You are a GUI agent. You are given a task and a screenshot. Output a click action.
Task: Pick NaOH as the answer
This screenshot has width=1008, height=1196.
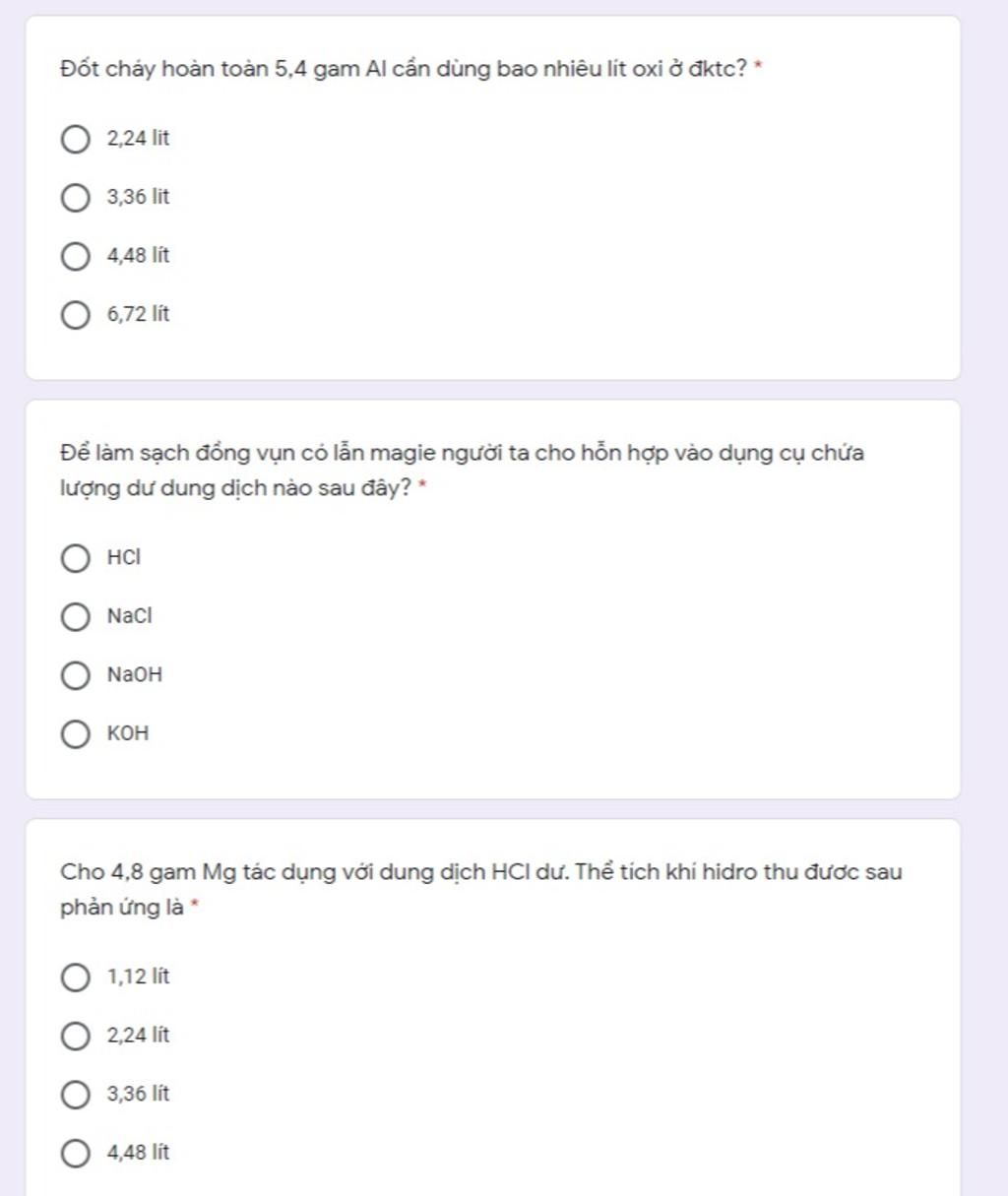tap(76, 675)
